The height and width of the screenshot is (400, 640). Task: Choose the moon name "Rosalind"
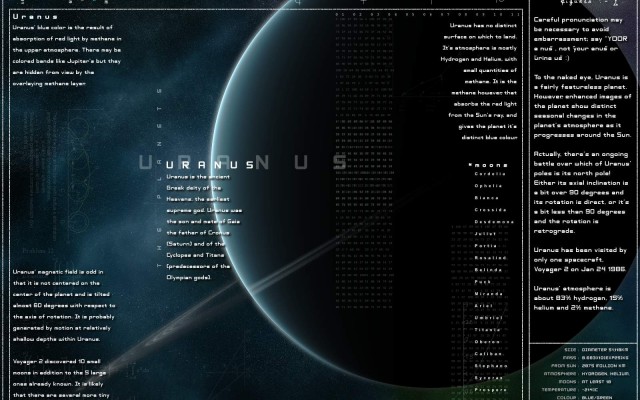point(491,258)
